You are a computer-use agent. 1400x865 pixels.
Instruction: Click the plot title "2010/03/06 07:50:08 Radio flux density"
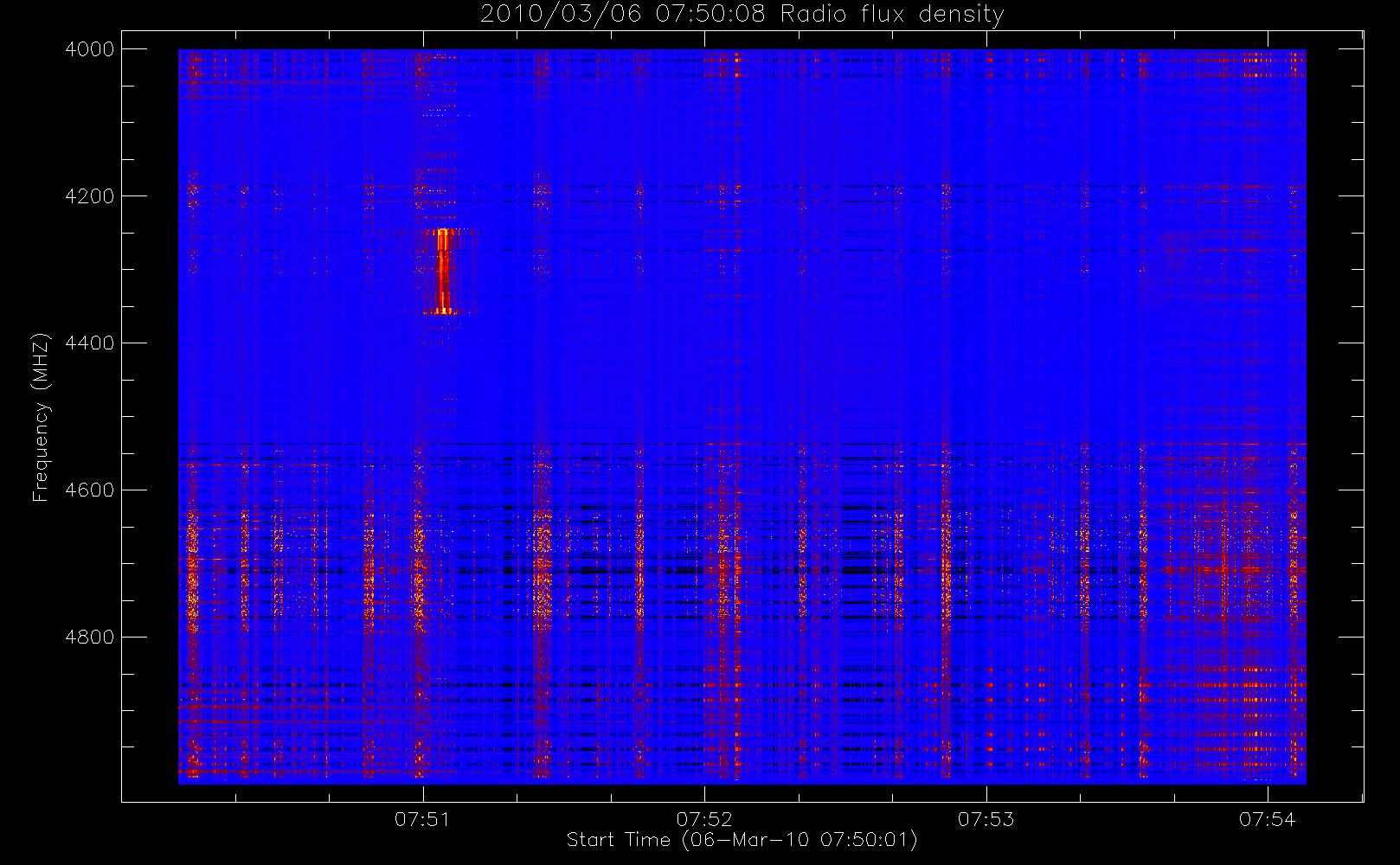coord(742,15)
